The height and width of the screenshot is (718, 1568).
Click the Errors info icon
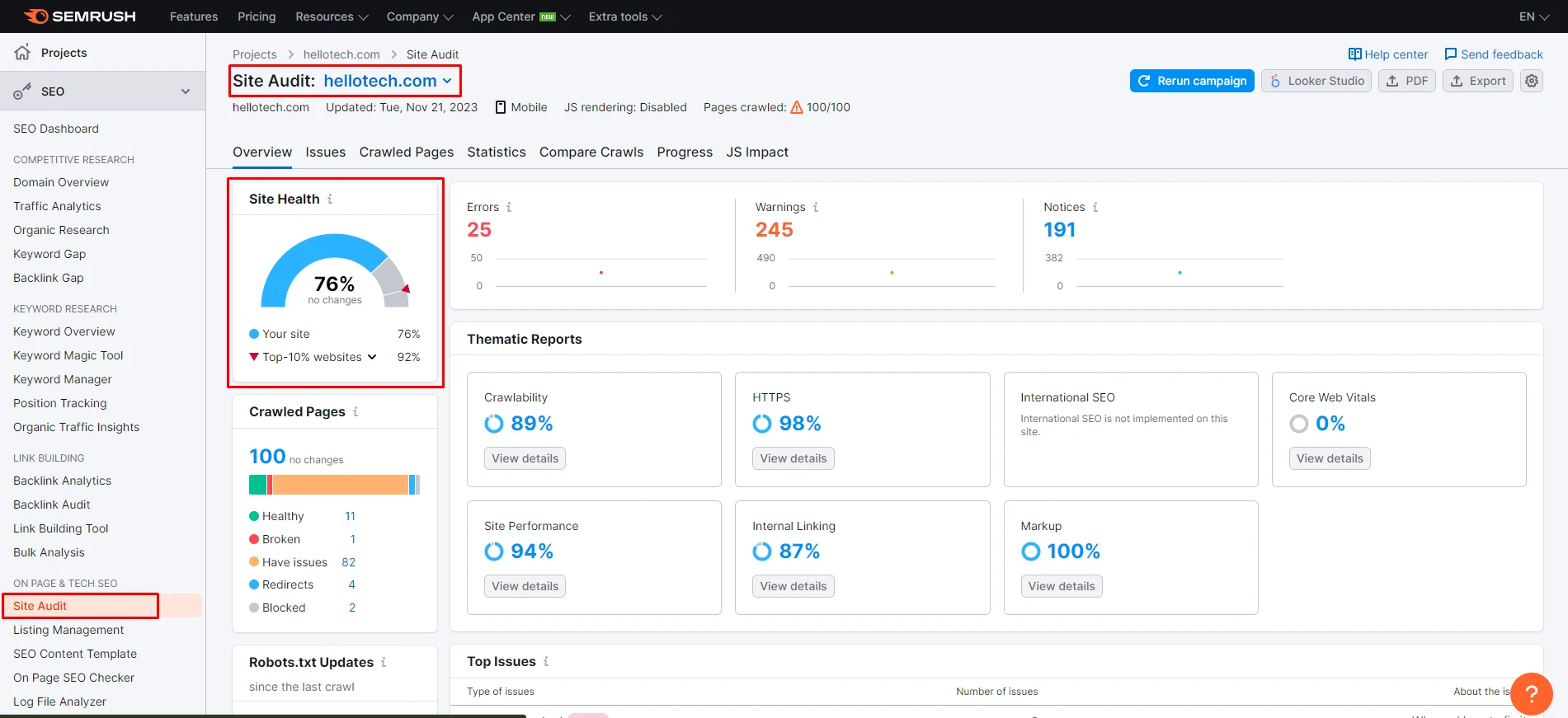pyautogui.click(x=509, y=207)
